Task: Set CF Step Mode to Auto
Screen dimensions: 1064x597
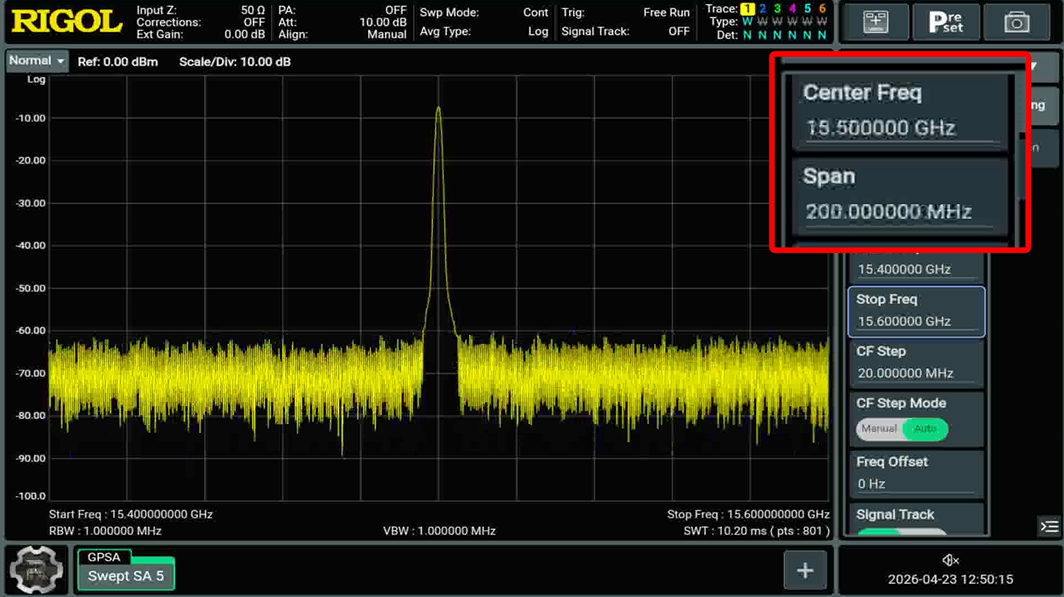Action: pos(925,429)
